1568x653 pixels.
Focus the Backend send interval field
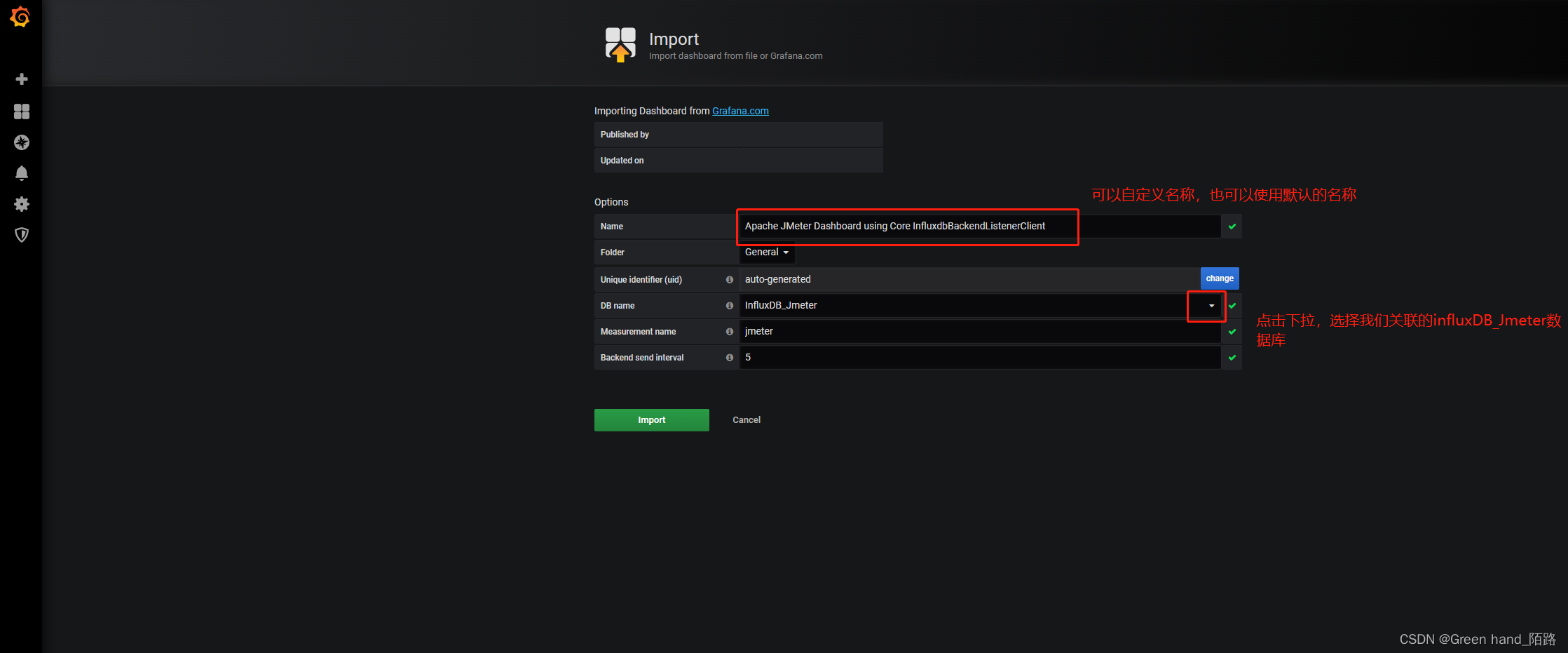980,358
